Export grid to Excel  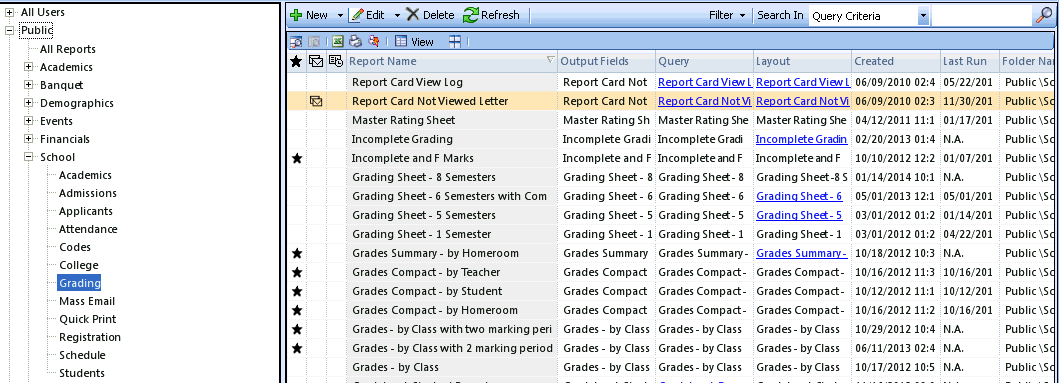(x=337, y=42)
